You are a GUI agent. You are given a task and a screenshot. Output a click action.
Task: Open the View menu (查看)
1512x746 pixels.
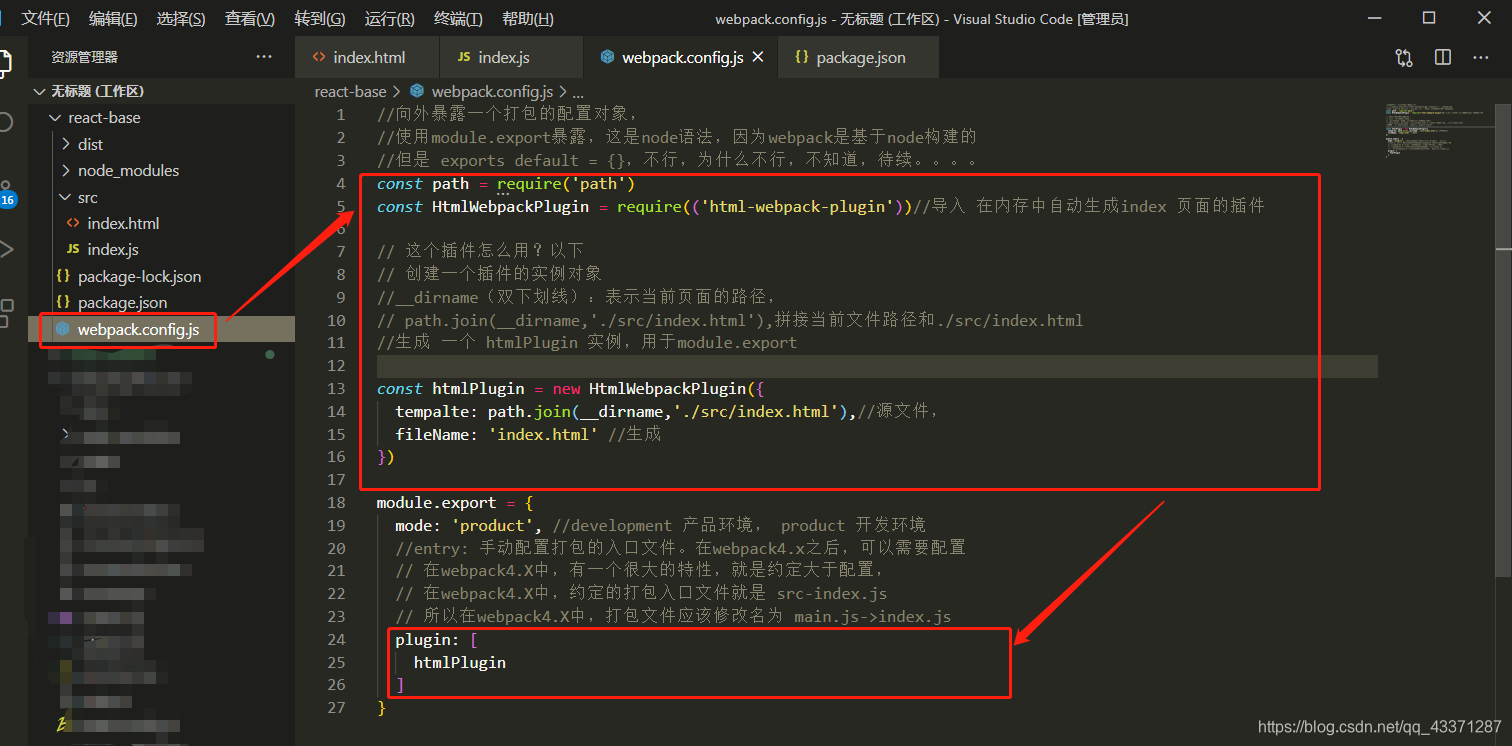click(x=250, y=19)
